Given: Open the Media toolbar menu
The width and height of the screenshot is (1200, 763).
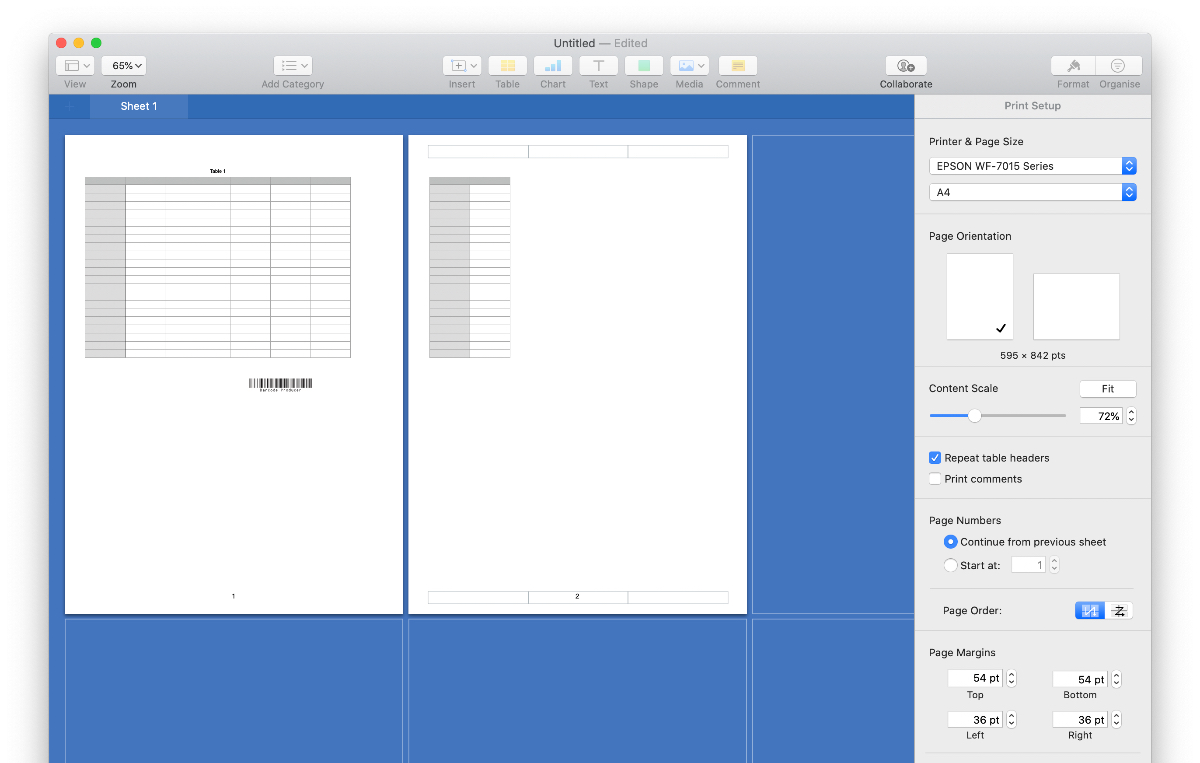Looking at the screenshot, I should click(x=689, y=66).
